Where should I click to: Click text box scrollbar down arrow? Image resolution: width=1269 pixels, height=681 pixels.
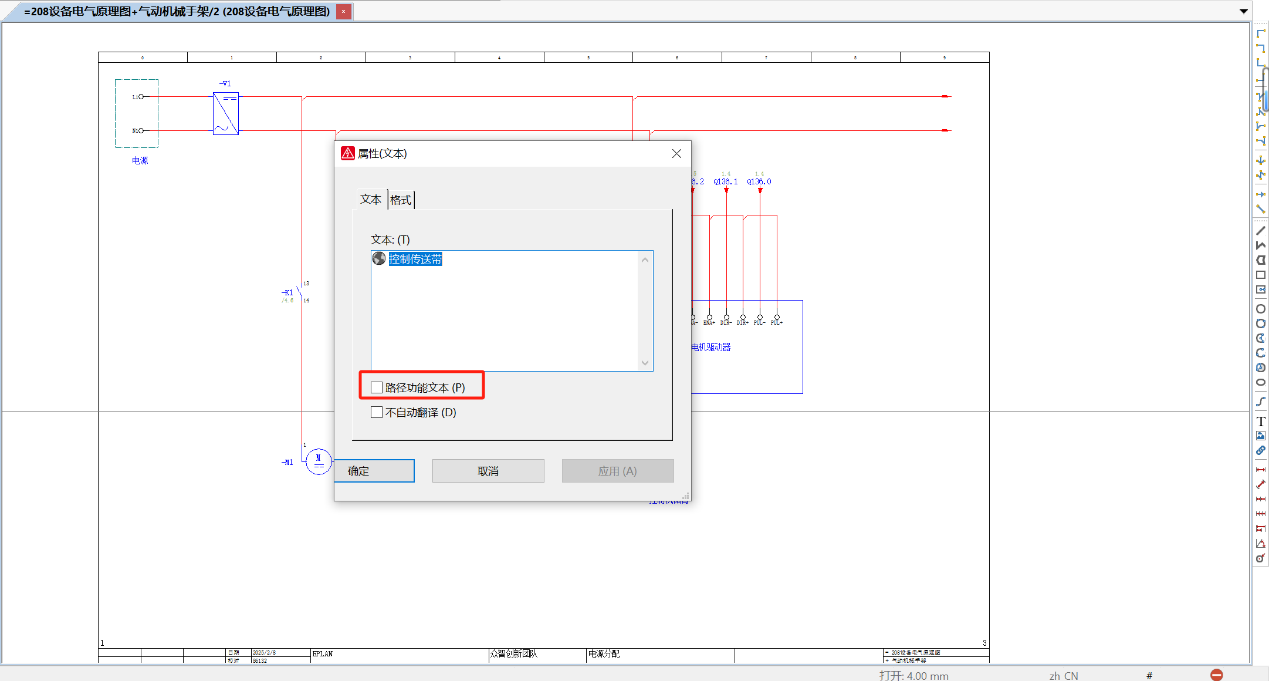pos(645,362)
